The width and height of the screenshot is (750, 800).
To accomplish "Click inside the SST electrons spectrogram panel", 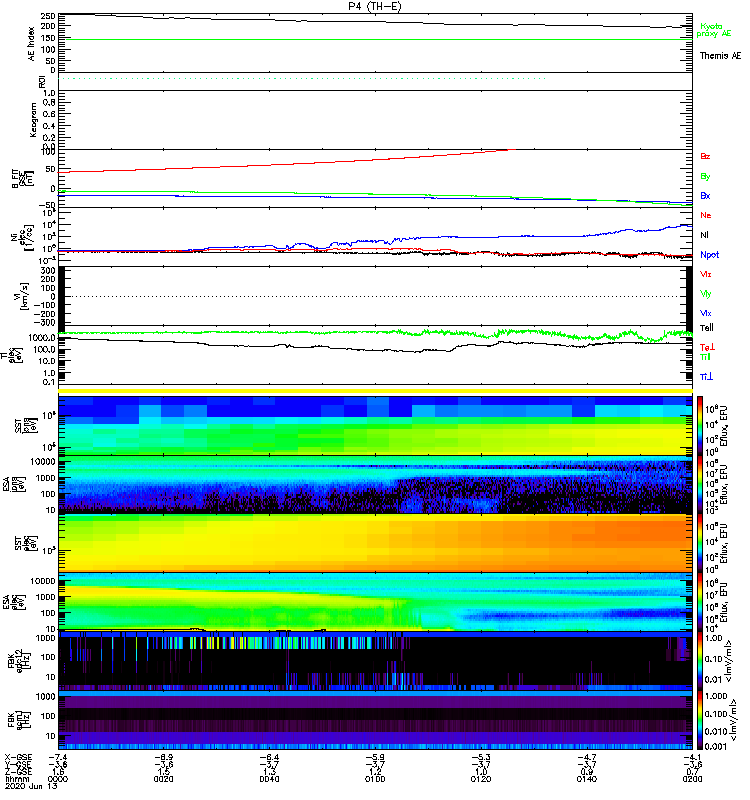I will 375,543.
